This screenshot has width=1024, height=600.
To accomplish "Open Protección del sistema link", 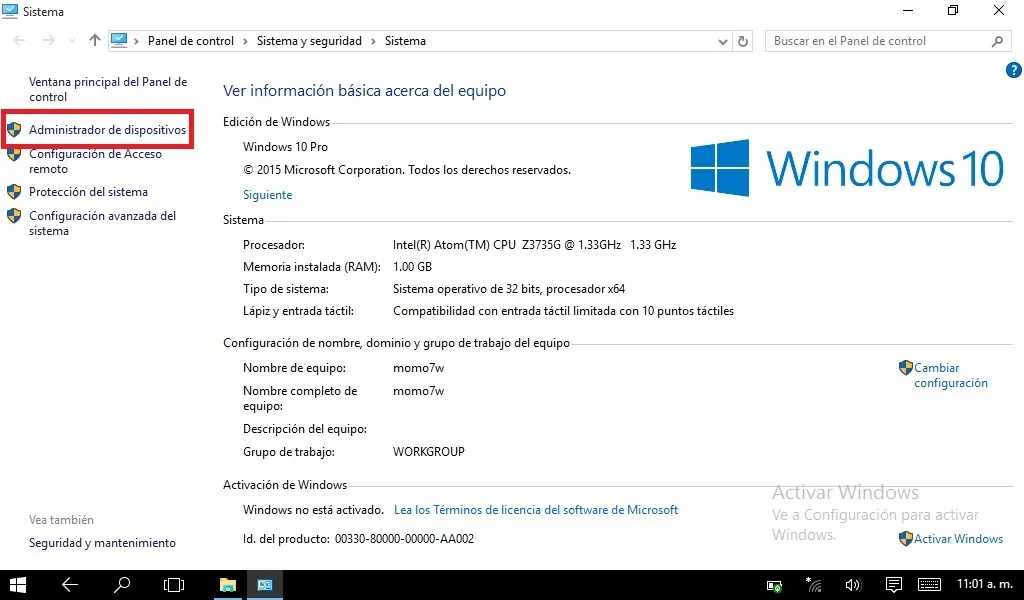I will click(x=88, y=192).
